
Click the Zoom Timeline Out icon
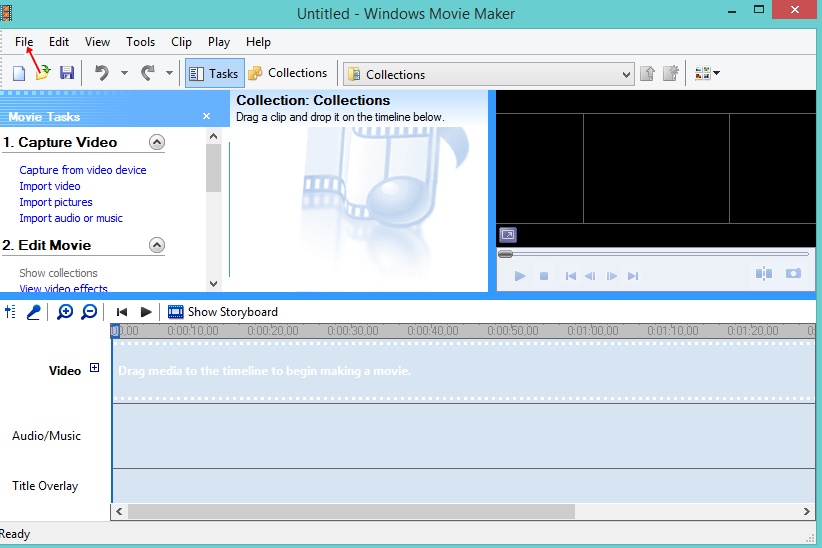(89, 312)
